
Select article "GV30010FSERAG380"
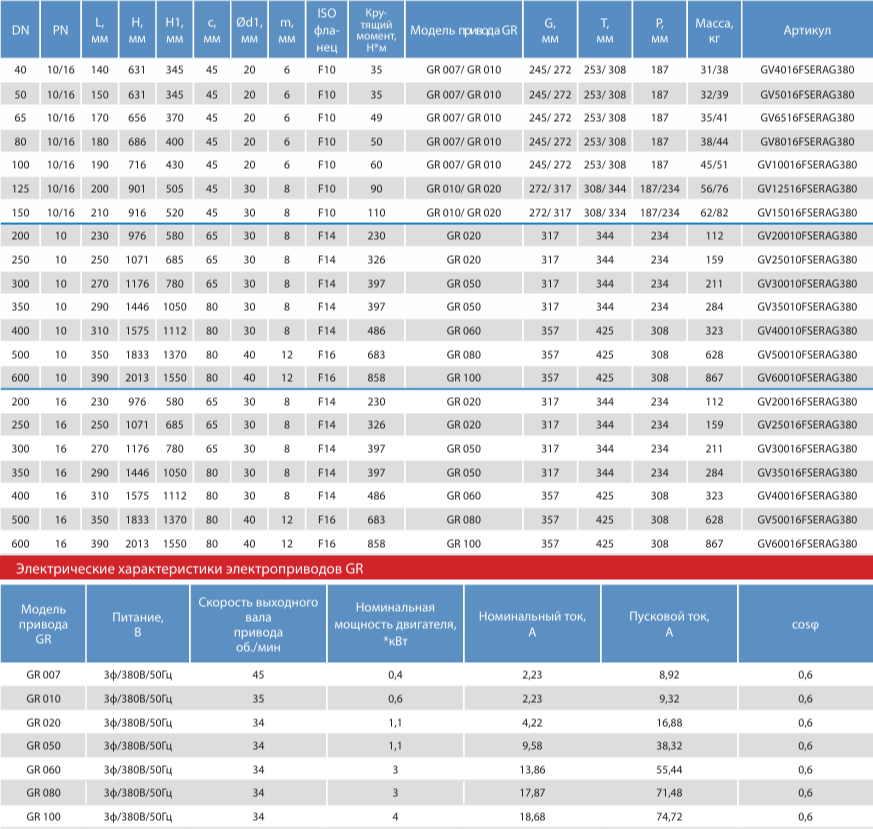pyautogui.click(x=807, y=284)
